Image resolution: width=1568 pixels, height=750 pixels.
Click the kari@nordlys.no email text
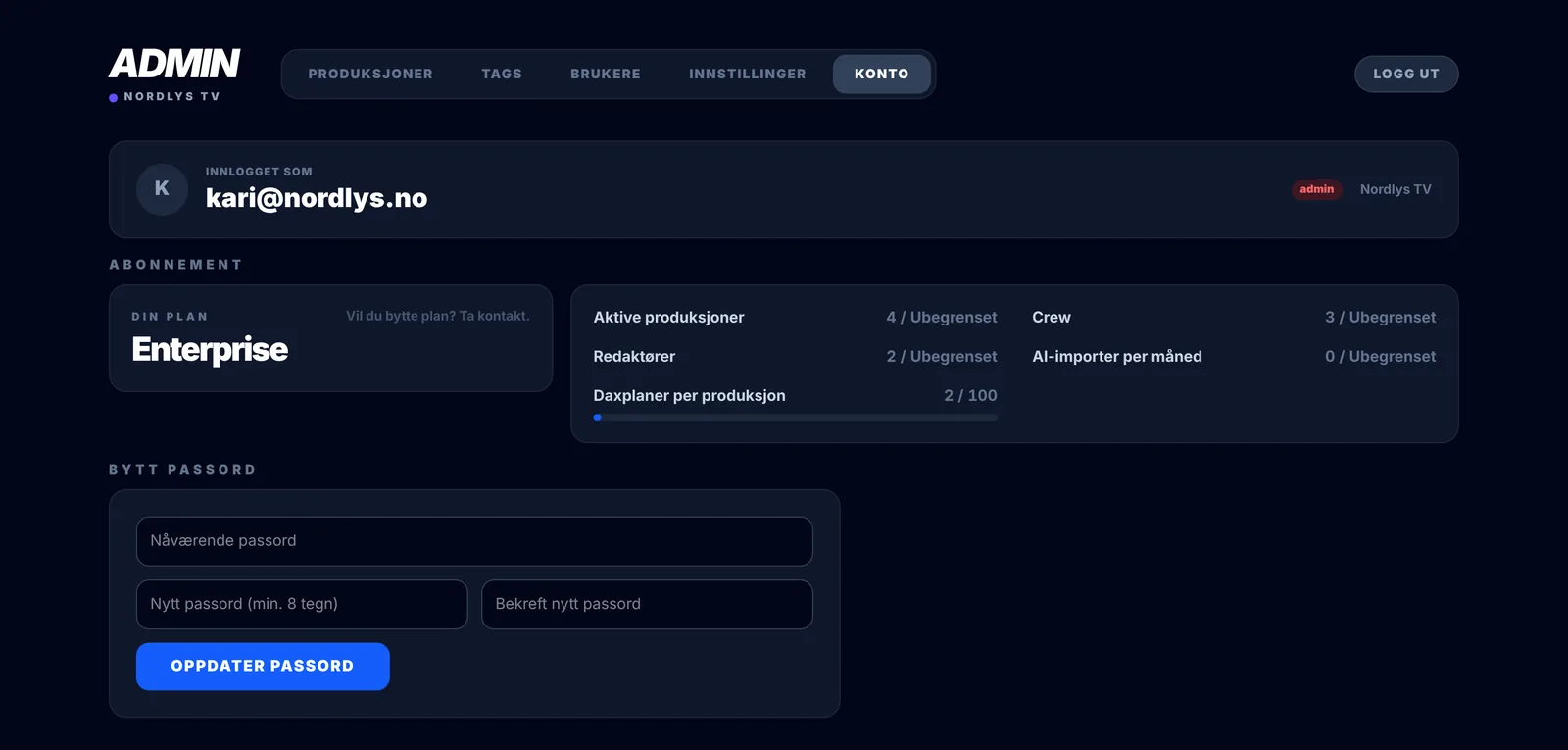[317, 198]
